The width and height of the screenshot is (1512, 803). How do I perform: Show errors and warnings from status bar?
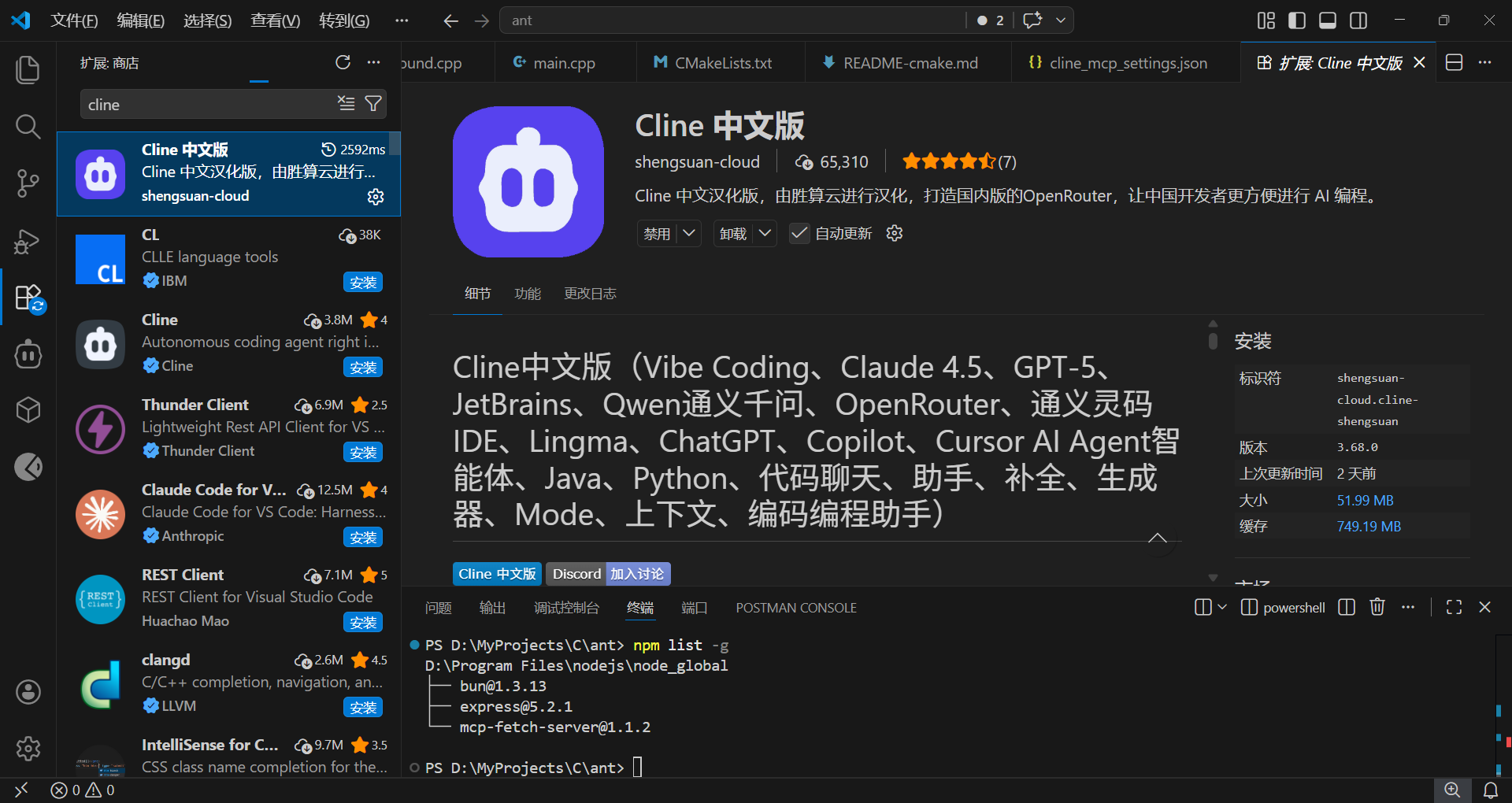click(83, 790)
